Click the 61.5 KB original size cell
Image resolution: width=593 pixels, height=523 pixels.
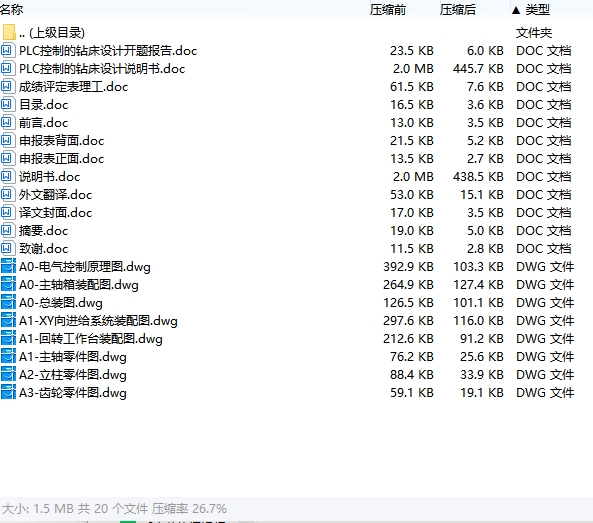tap(411, 87)
